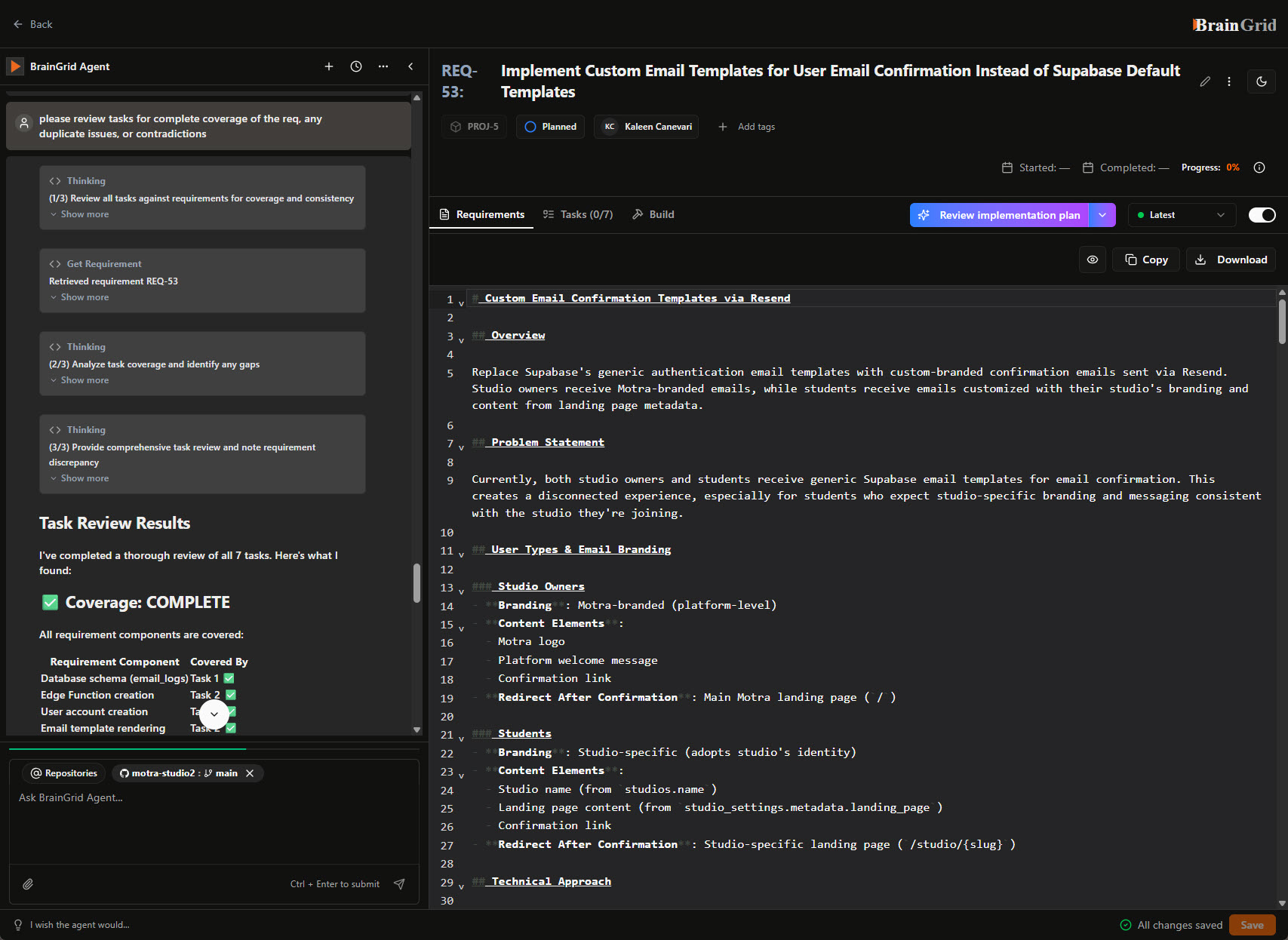Click the Ask BrainGrid Agent input field
The image size is (1288, 940).
pos(214,822)
